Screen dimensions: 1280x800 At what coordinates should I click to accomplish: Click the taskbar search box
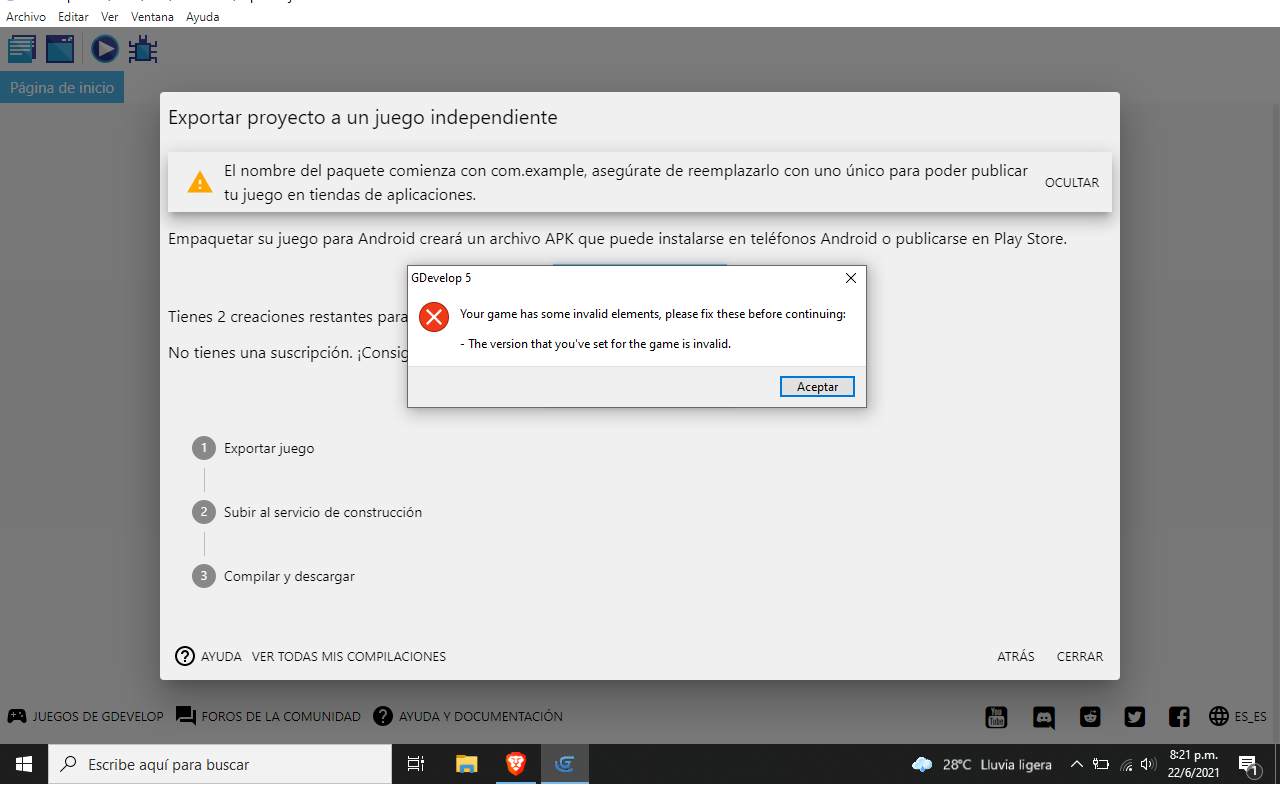click(220, 764)
